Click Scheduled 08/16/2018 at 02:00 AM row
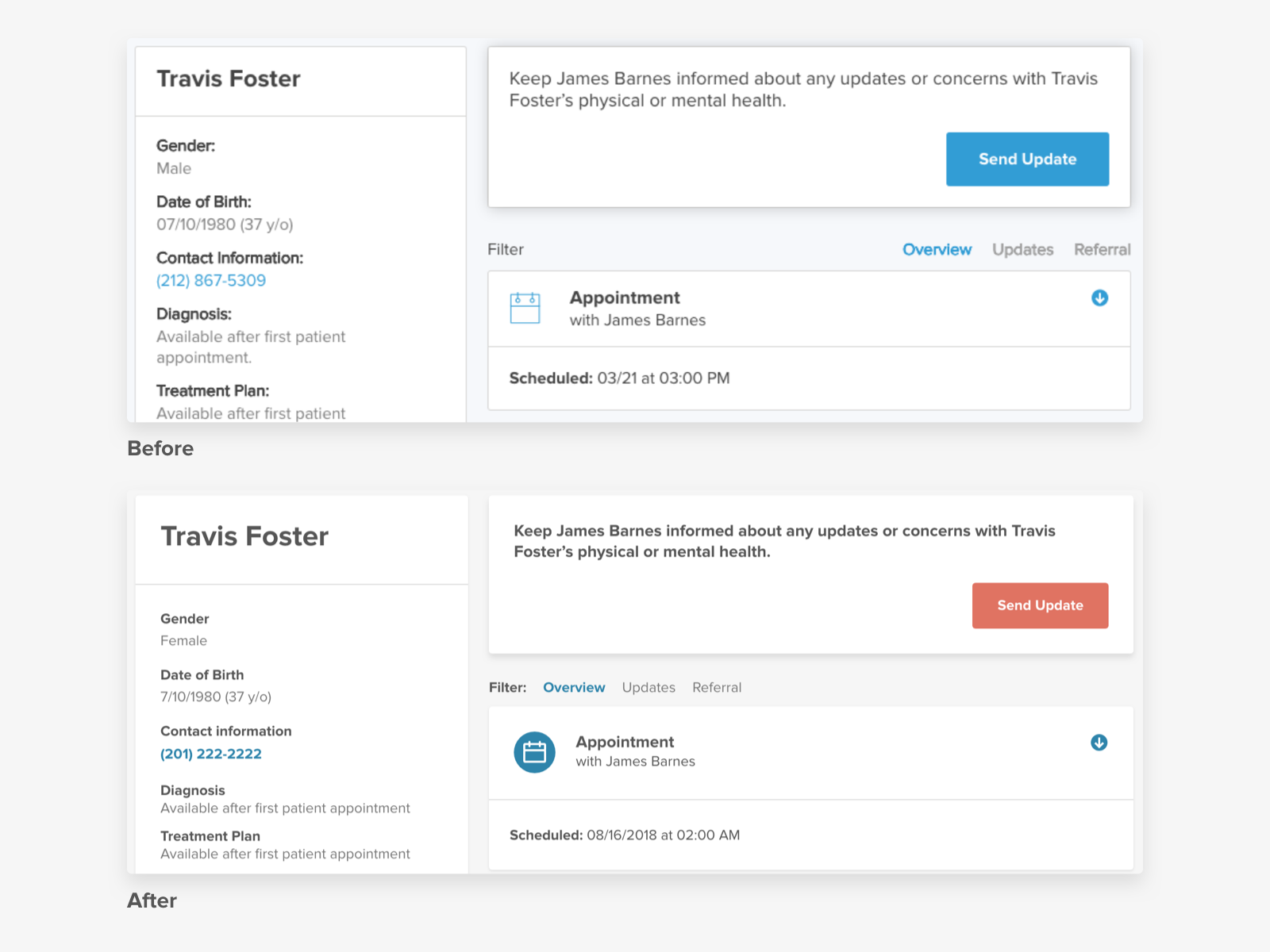 pos(625,835)
